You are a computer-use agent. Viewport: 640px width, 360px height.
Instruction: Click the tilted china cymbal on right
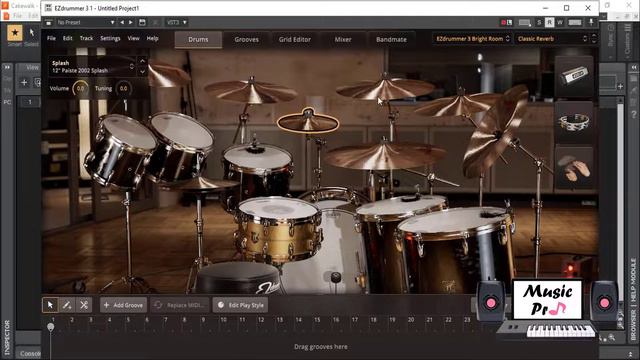(496, 131)
